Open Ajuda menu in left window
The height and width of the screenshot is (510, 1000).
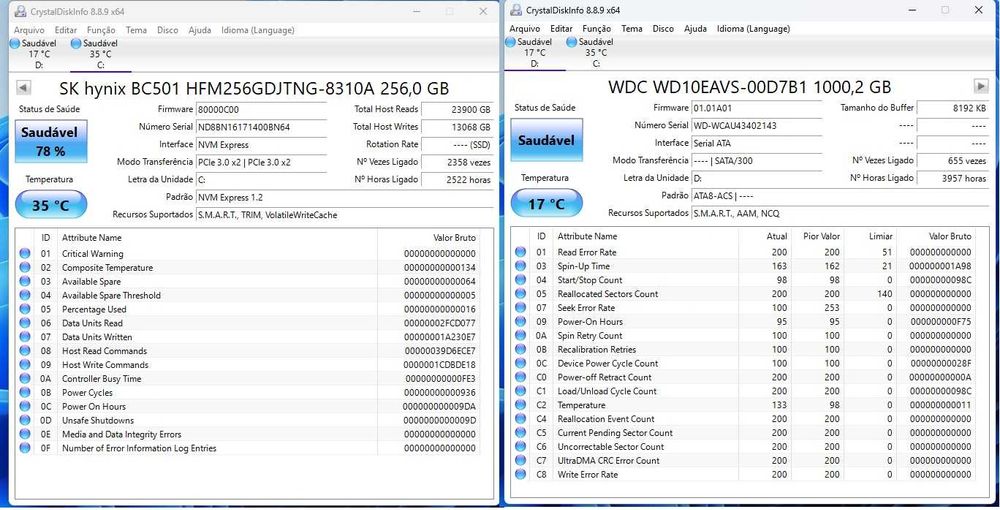(200, 30)
